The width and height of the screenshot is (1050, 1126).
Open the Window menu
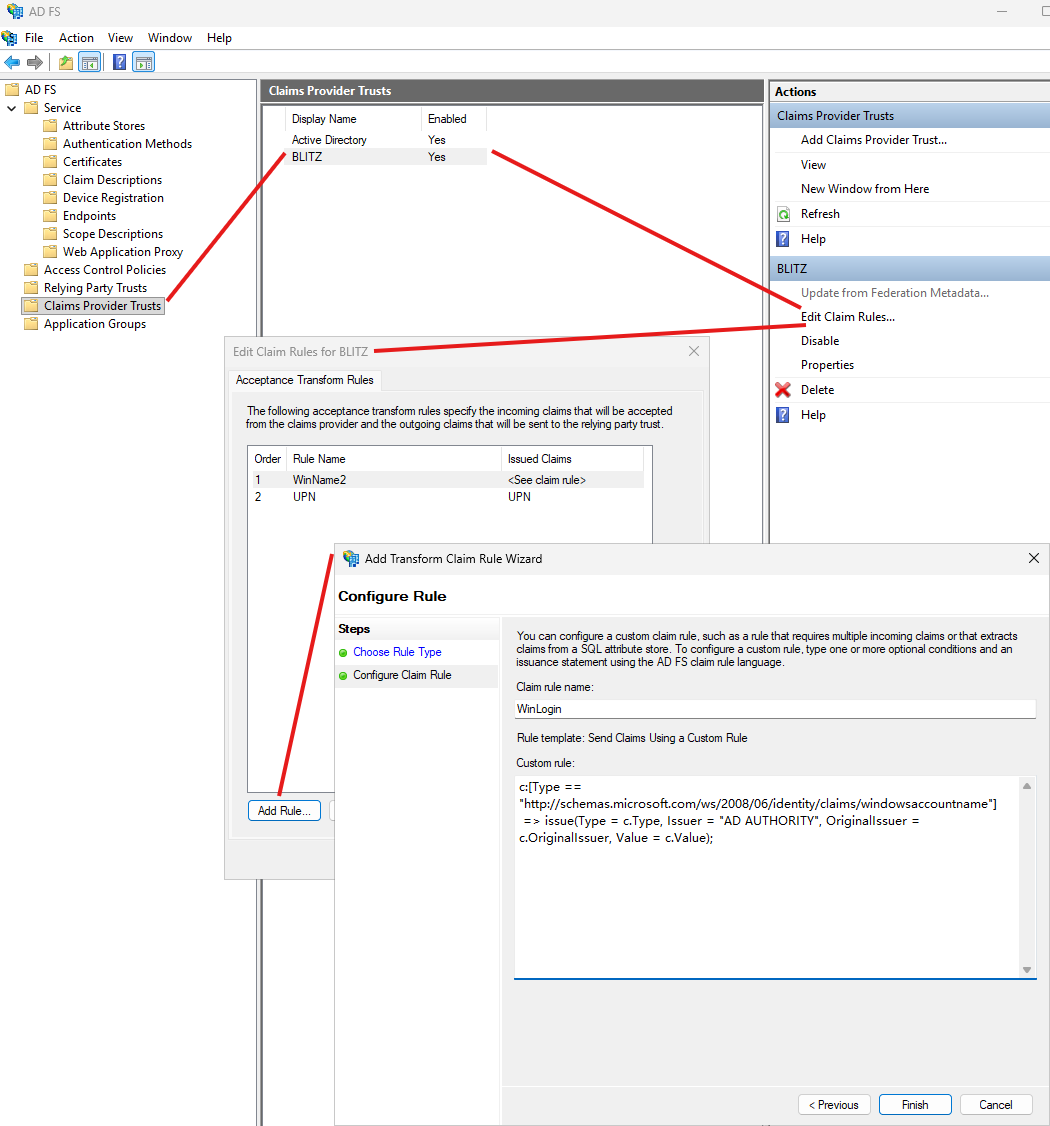(x=169, y=38)
